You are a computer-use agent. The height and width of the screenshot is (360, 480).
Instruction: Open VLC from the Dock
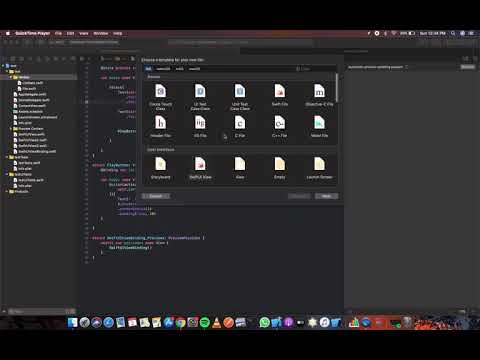click(x=217, y=322)
